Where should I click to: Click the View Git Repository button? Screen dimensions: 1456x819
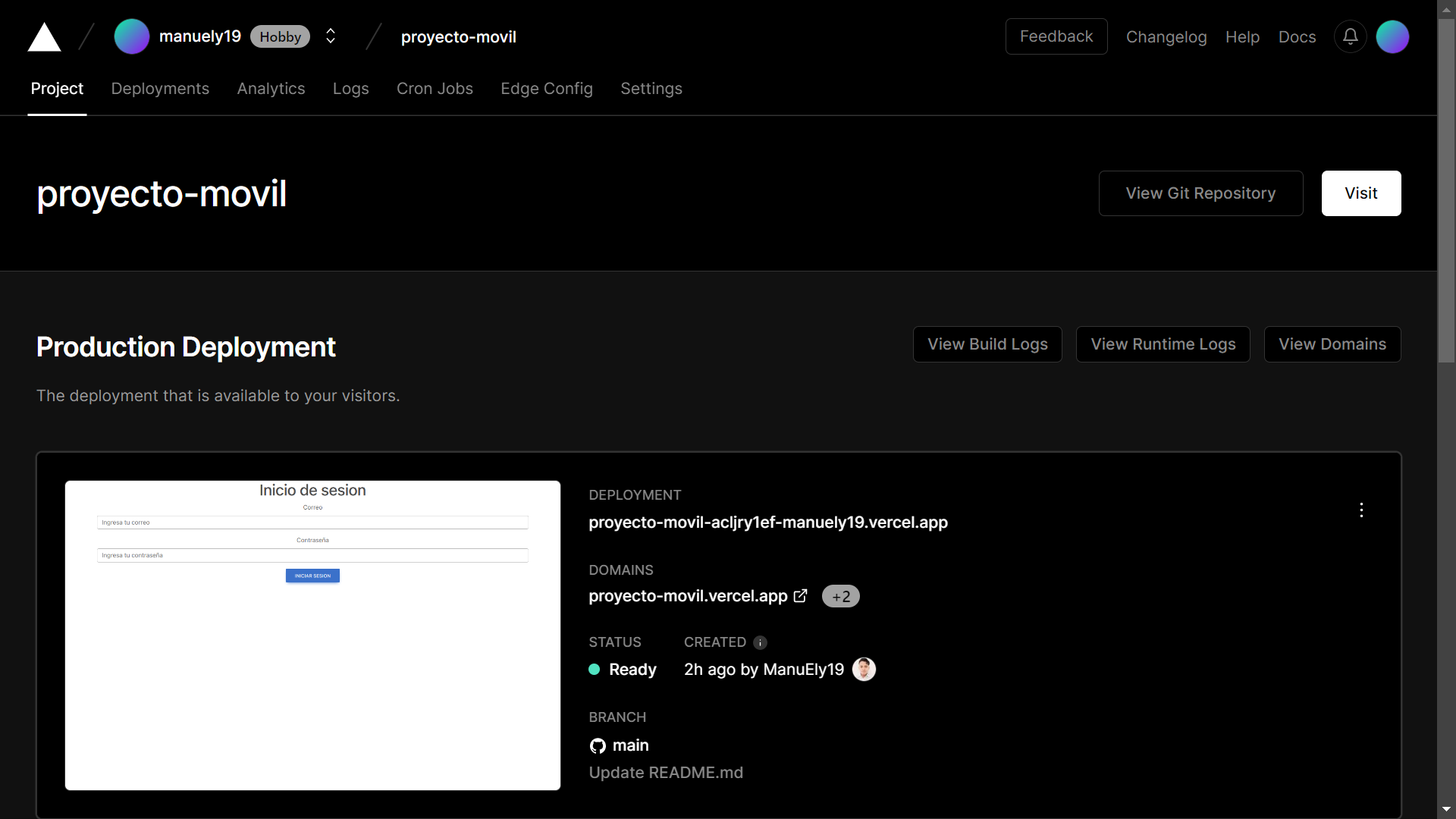(1200, 193)
